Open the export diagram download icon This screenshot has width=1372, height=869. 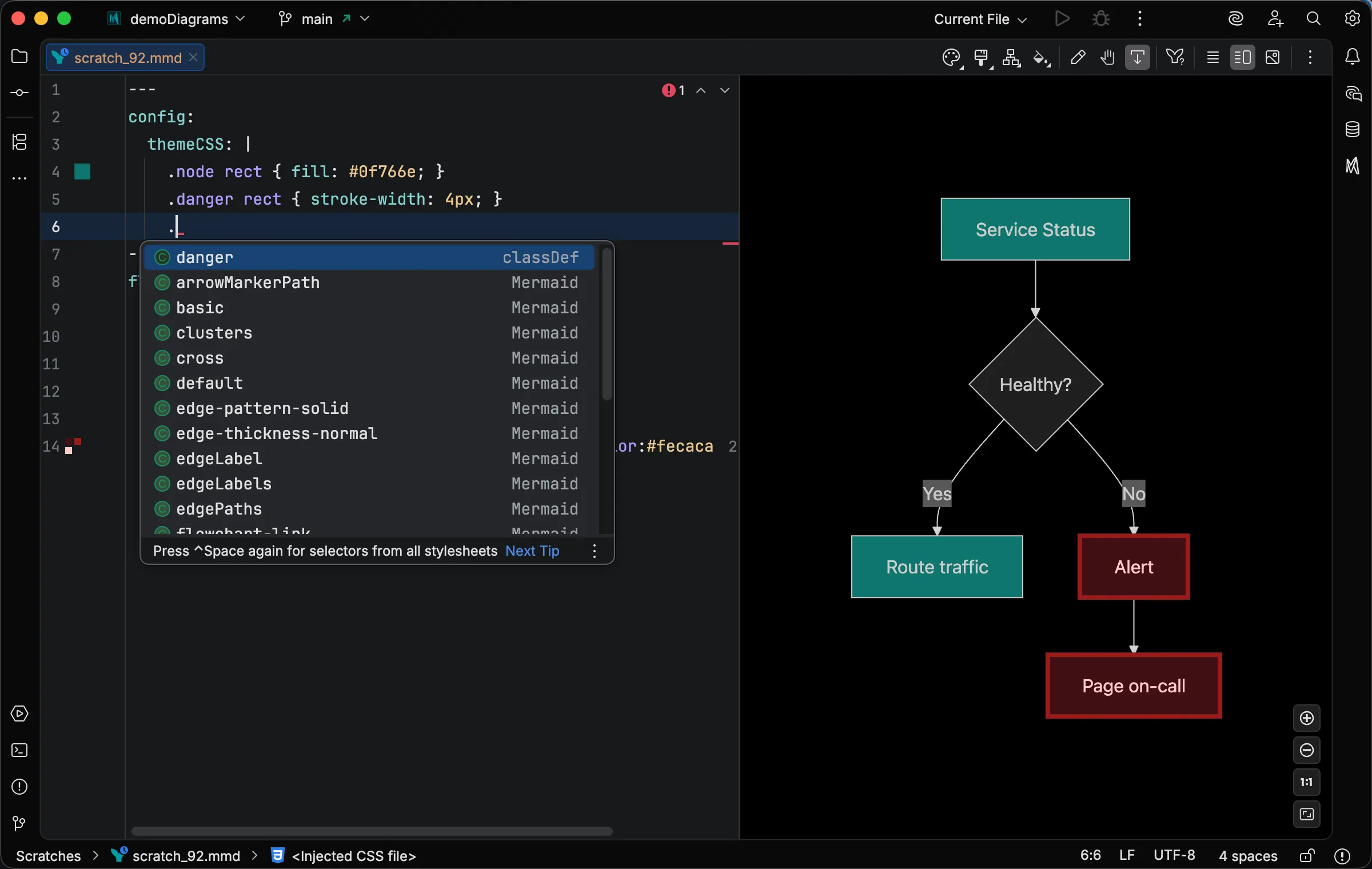pos(1137,57)
